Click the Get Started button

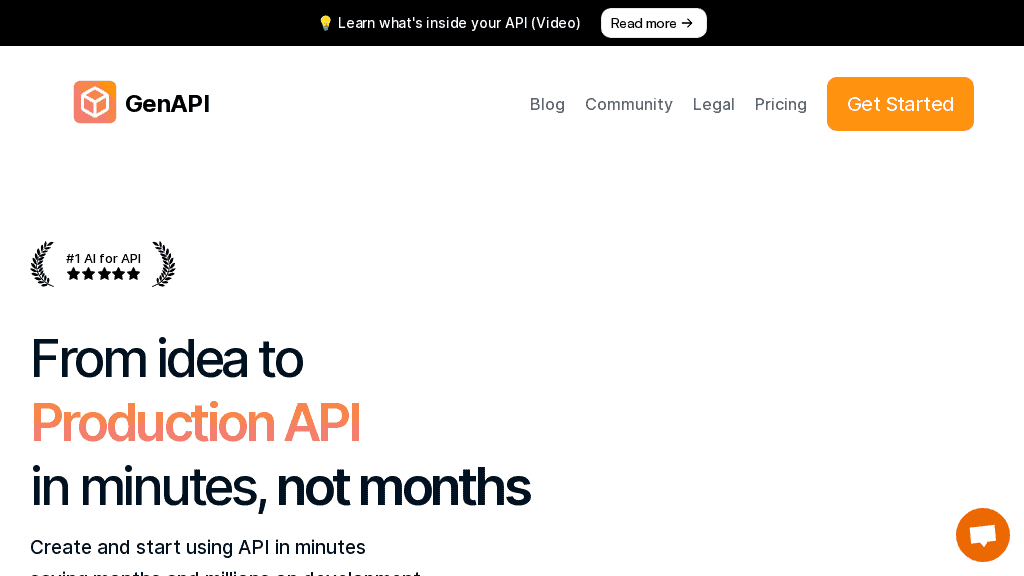pos(899,104)
